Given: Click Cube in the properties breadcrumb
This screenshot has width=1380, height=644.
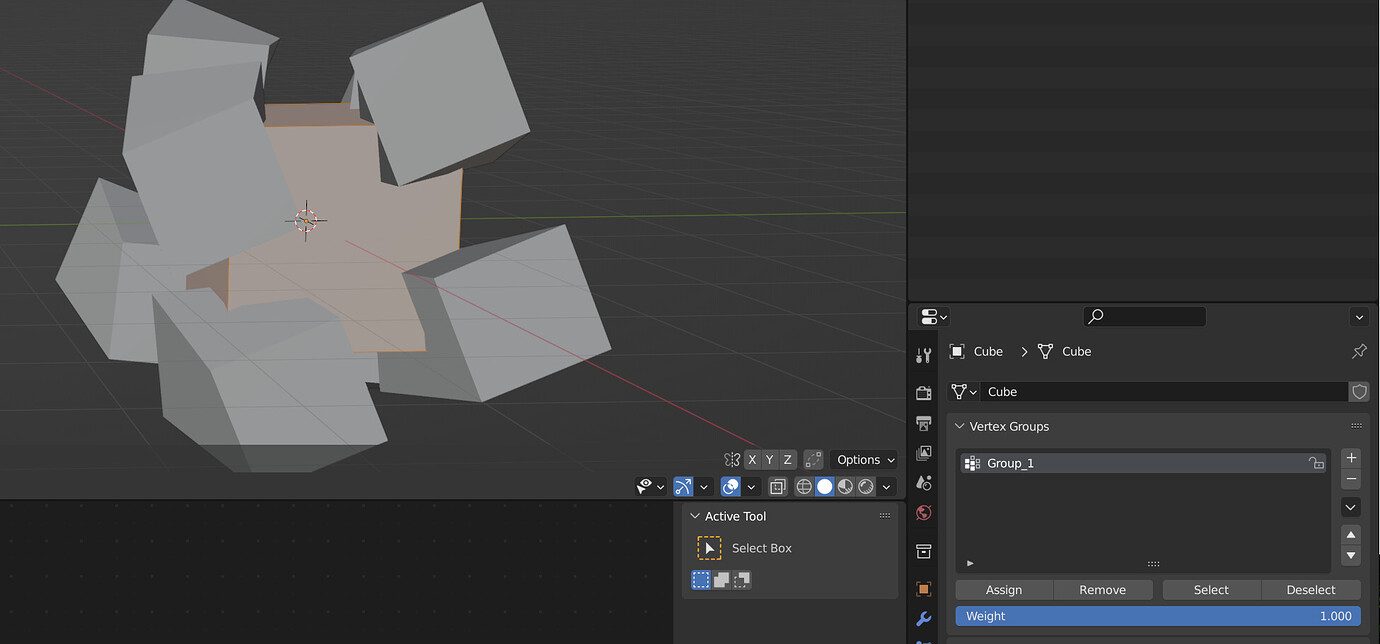Looking at the screenshot, I should tap(988, 351).
